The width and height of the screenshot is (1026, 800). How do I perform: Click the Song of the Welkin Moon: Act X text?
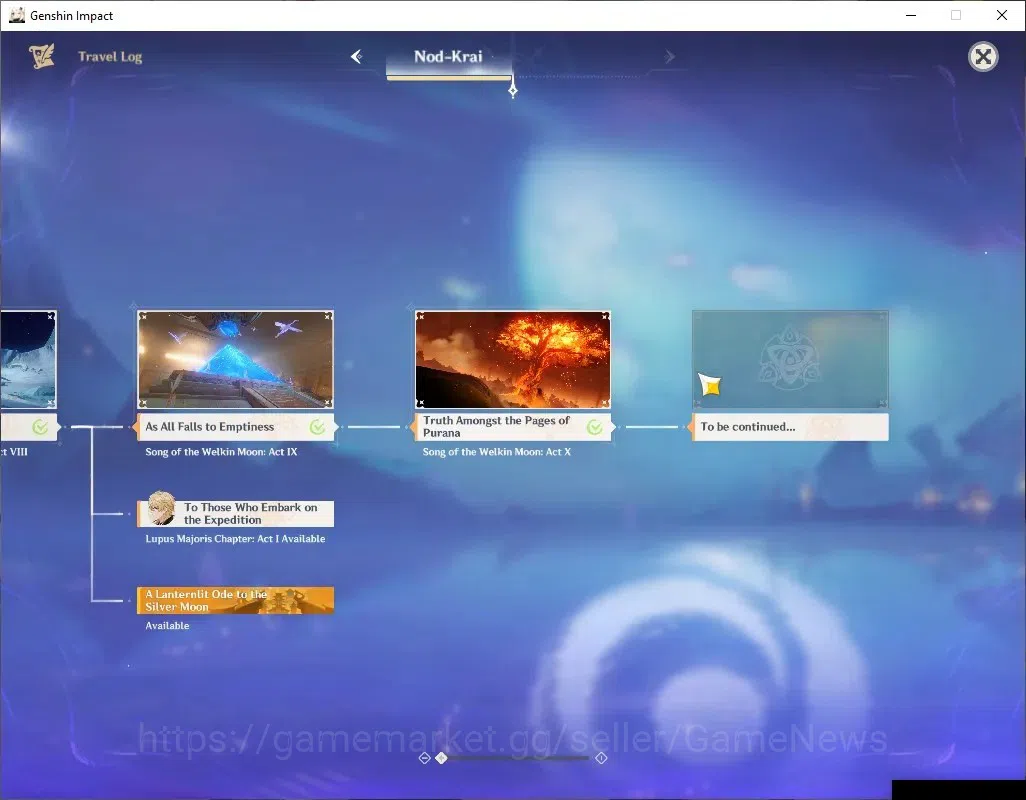(497, 452)
